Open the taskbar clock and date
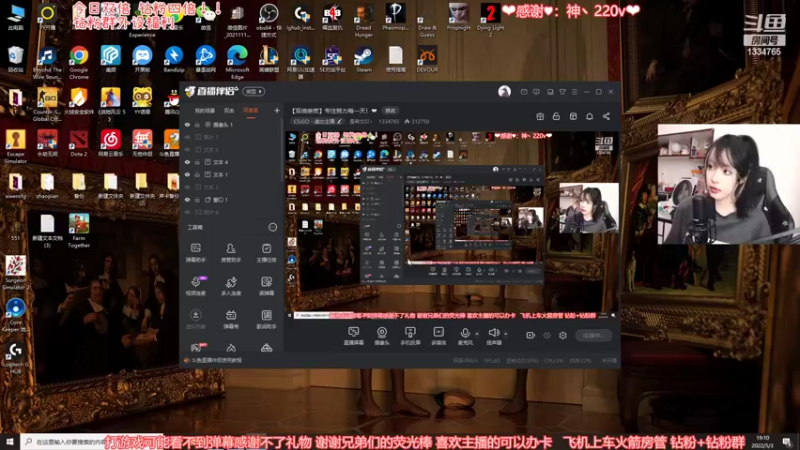 763,441
